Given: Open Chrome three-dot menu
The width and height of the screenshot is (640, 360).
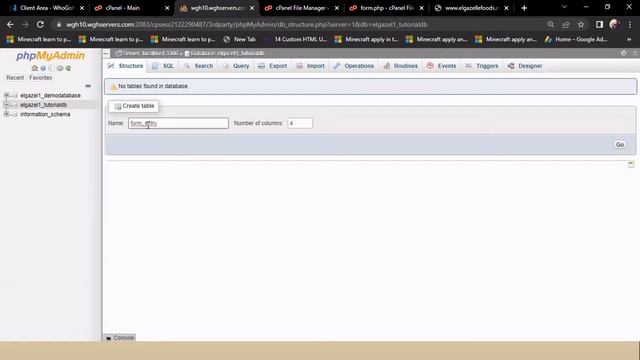Looking at the screenshot, I should 630,24.
